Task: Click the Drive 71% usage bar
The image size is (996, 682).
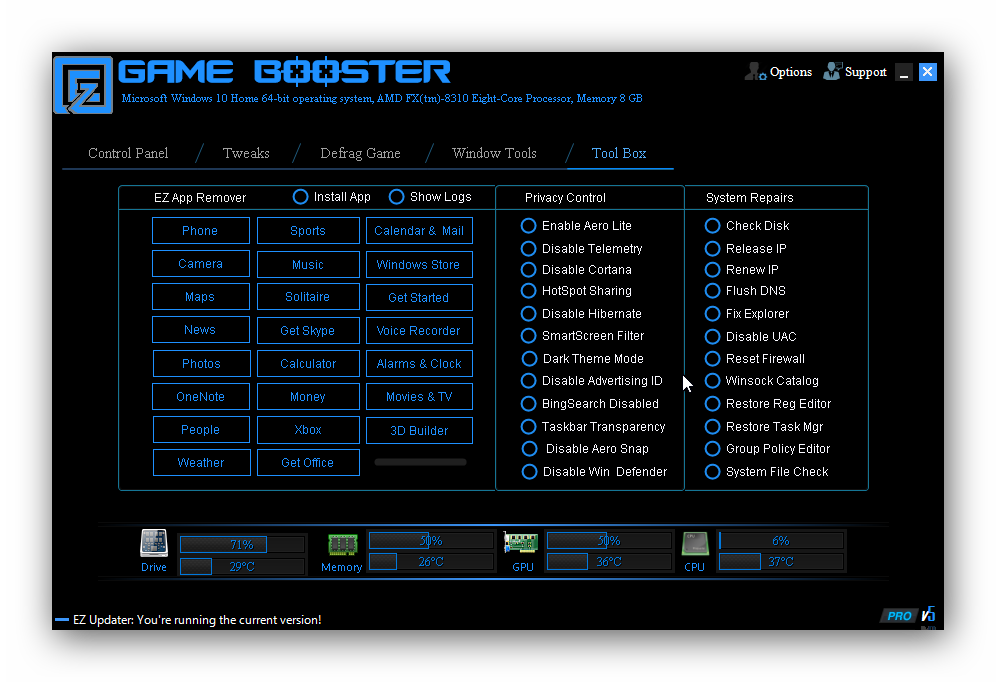Action: [242, 545]
